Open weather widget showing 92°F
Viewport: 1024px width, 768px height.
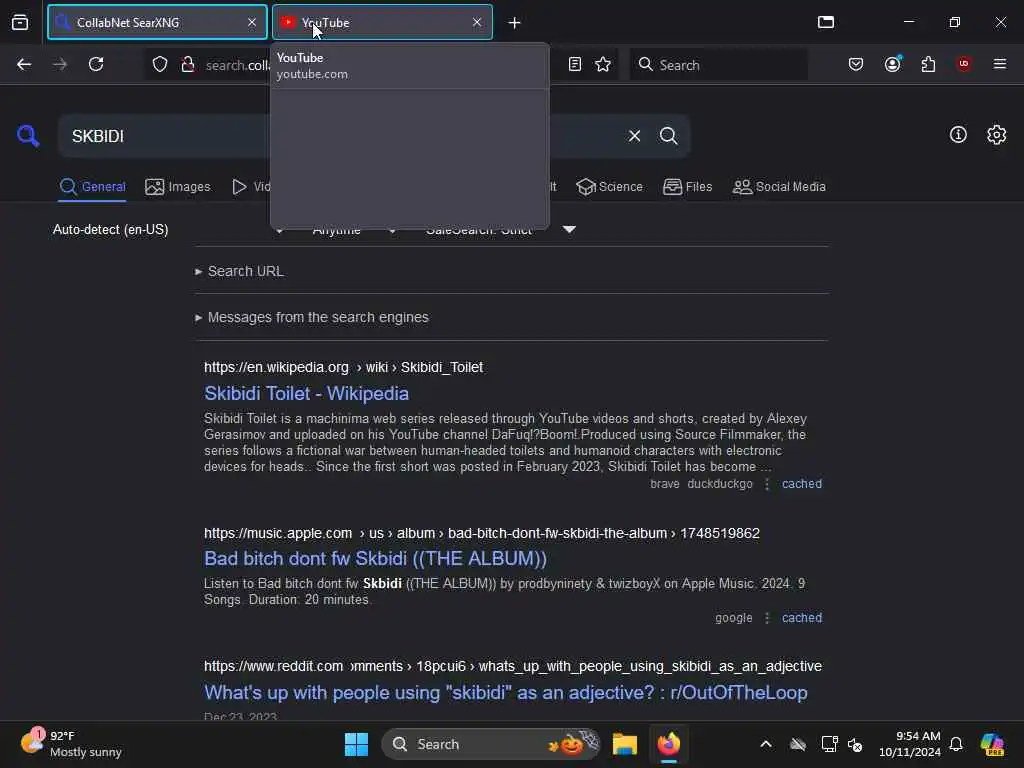[x=71, y=744]
